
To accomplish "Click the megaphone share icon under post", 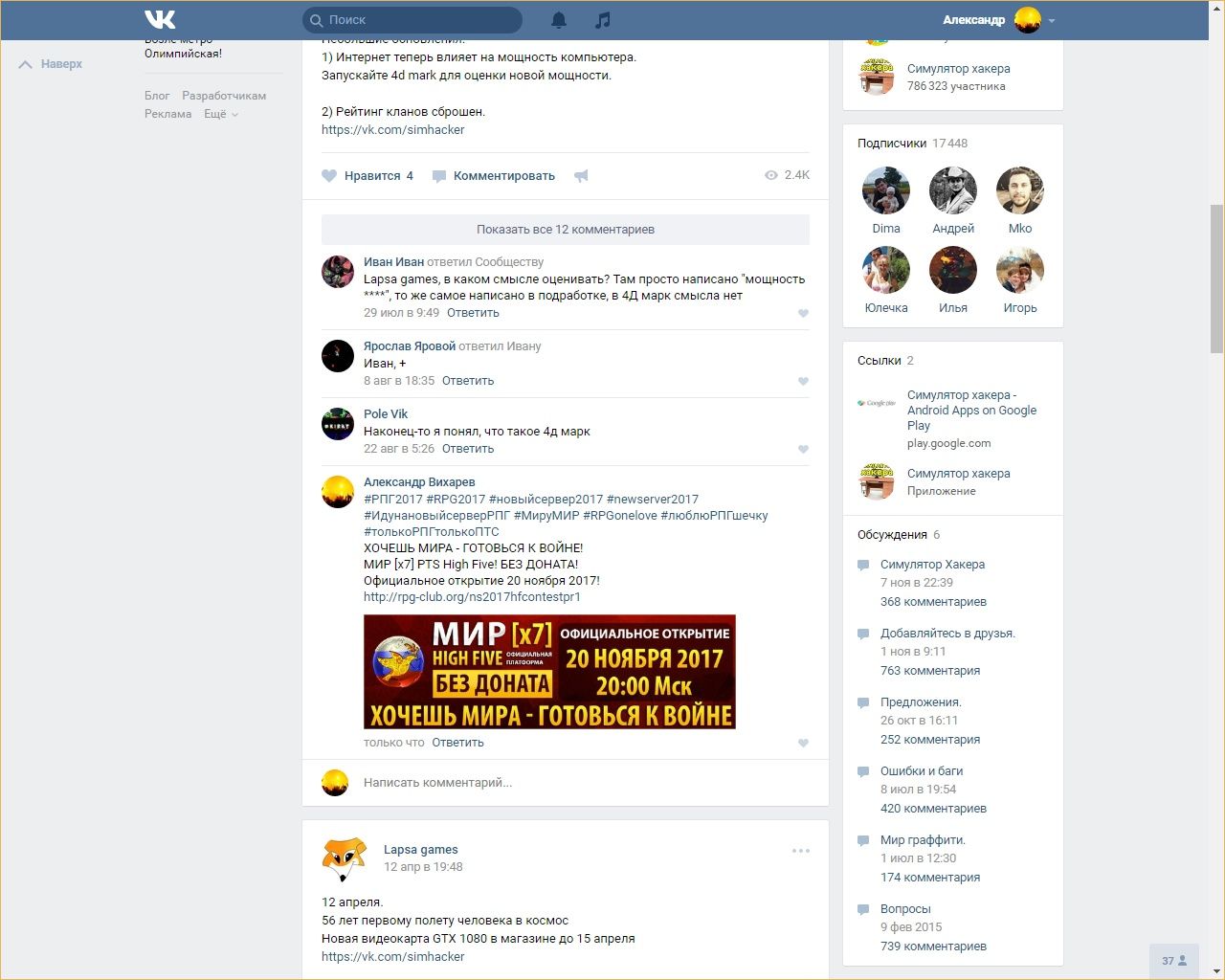I will pyautogui.click(x=581, y=176).
